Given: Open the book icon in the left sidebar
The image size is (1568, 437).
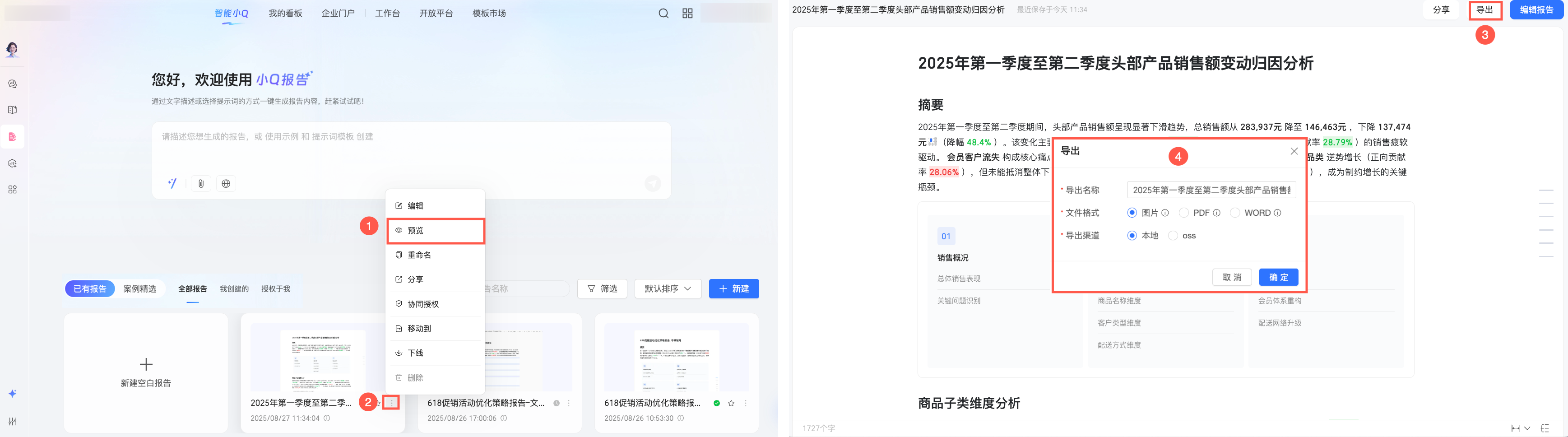Looking at the screenshot, I should (x=12, y=110).
